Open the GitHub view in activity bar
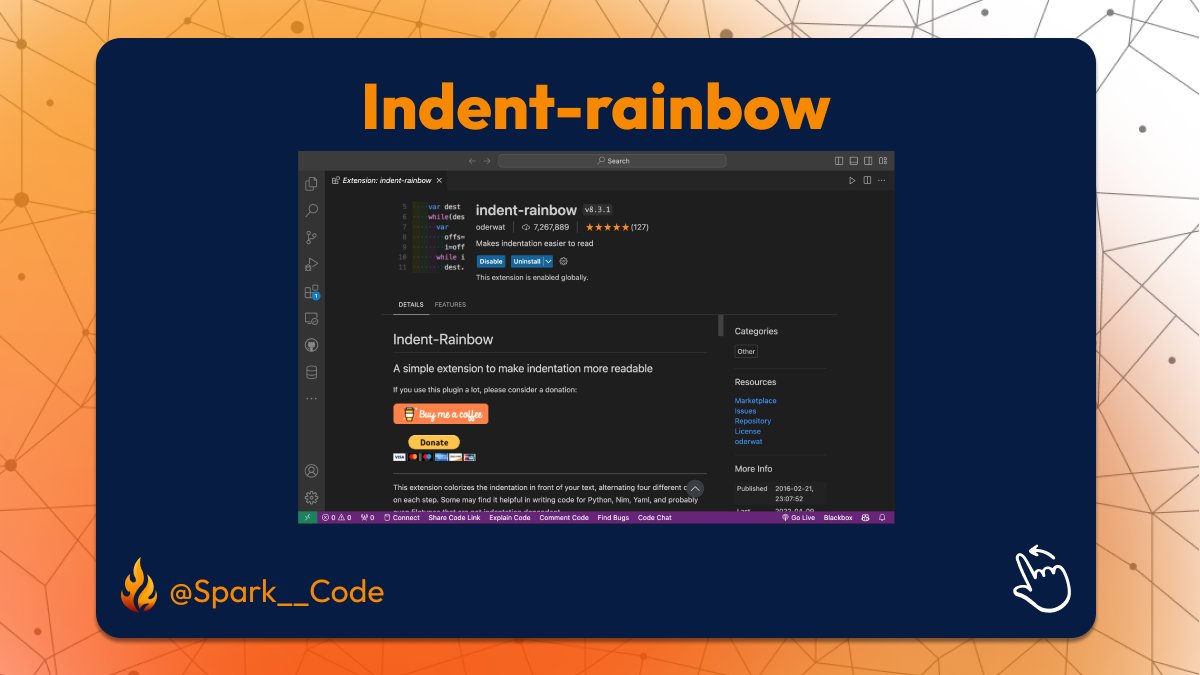This screenshot has height=675, width=1200. (311, 345)
